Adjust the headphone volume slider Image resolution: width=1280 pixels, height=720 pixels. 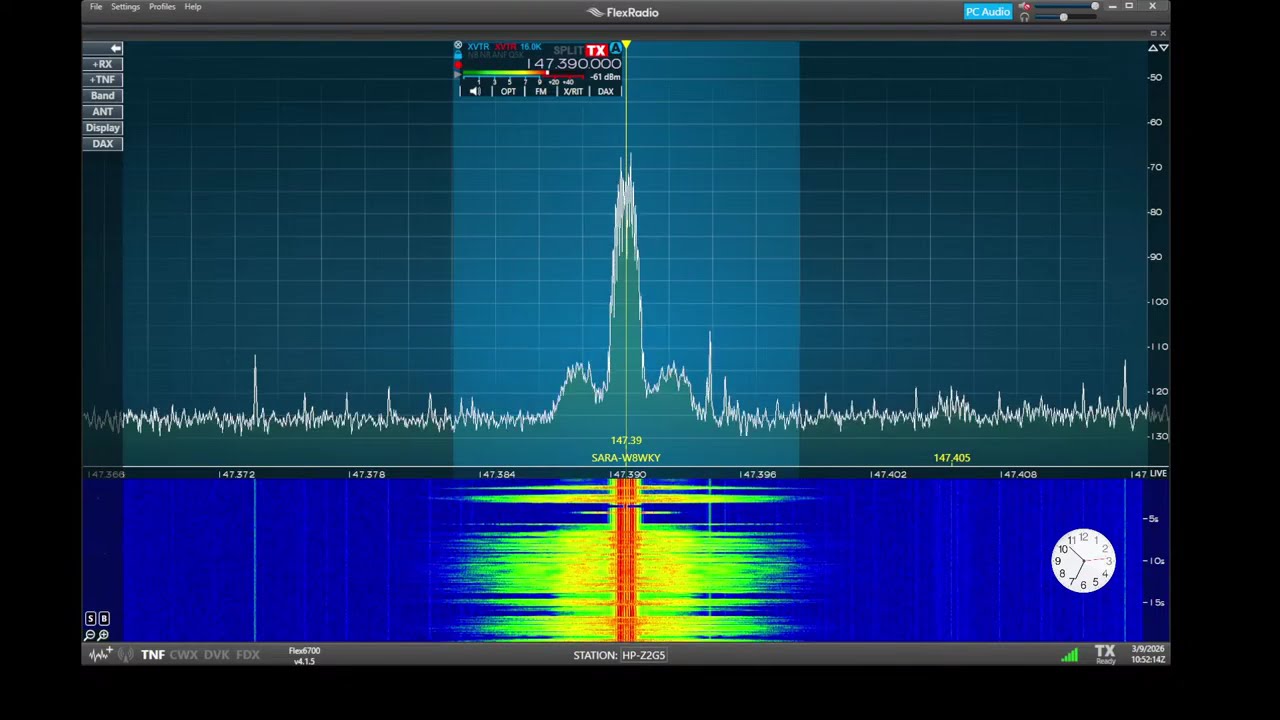1066,17
